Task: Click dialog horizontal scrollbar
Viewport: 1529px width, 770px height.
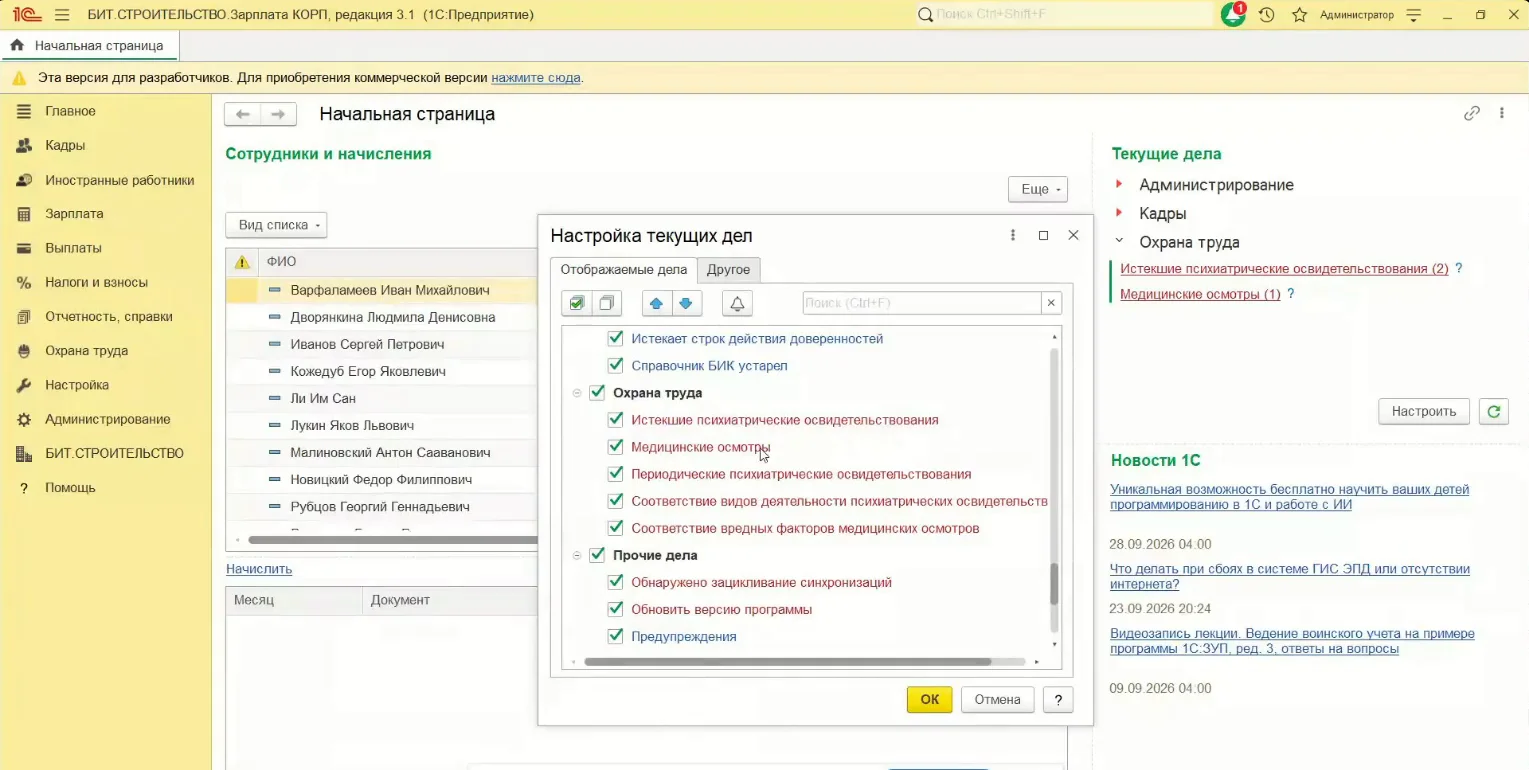Action: pyautogui.click(x=787, y=662)
